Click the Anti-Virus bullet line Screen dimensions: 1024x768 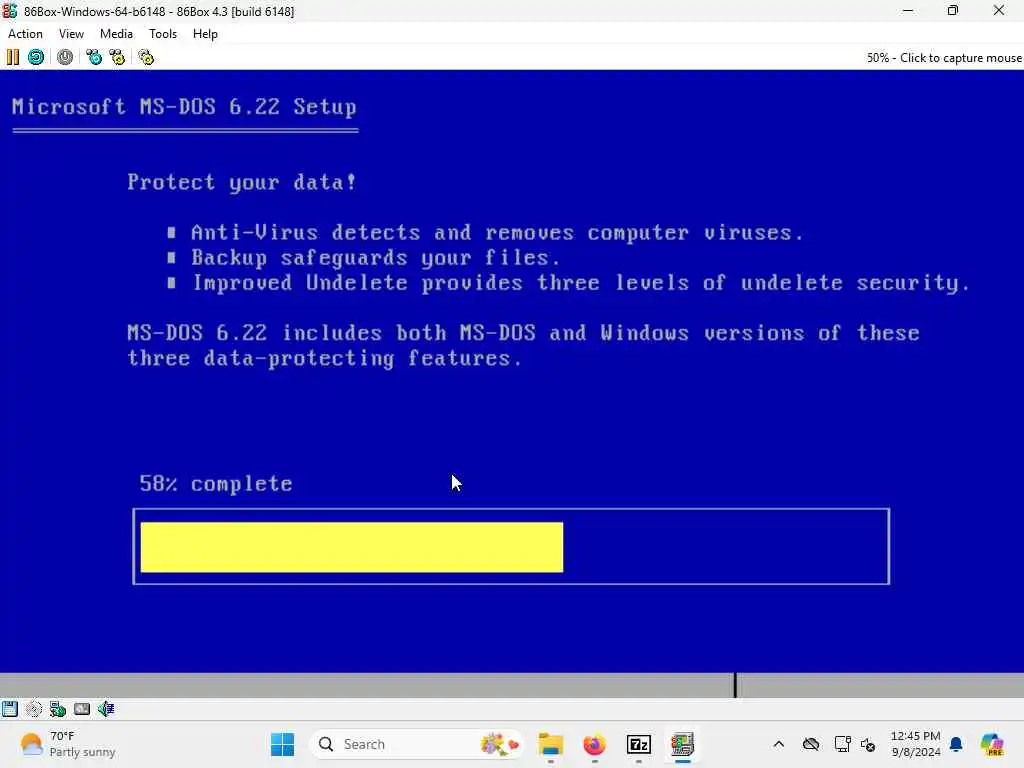click(485, 232)
